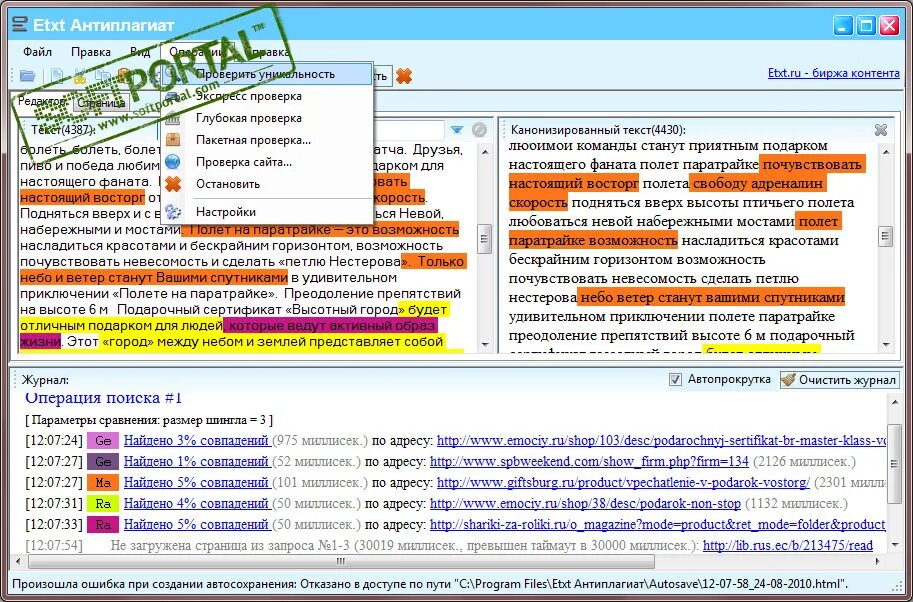The width and height of the screenshot is (913, 602).
Task: Open Найдено 4% совпадений link
Action: tap(196, 503)
